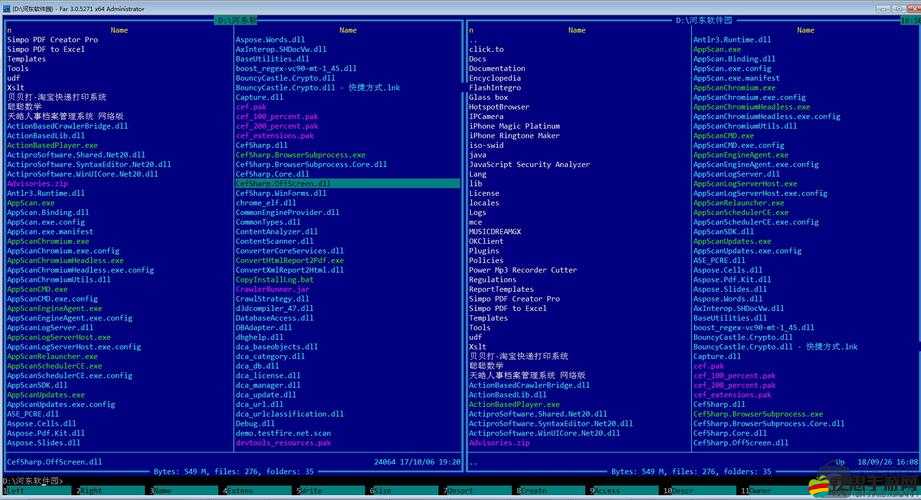Select the License folder

(x=484, y=193)
